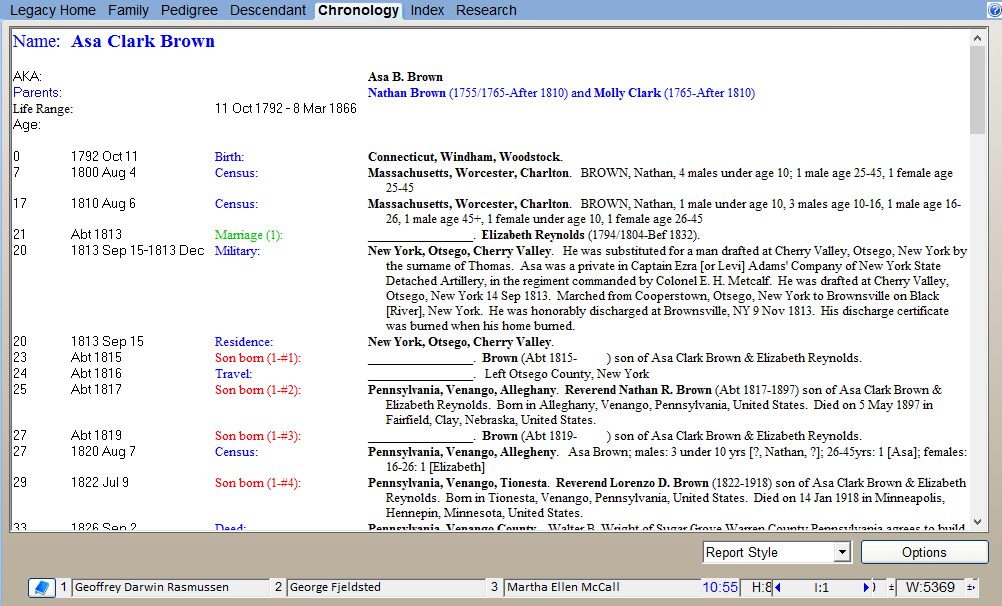Click the Nathan Brown parent link

tap(406, 93)
